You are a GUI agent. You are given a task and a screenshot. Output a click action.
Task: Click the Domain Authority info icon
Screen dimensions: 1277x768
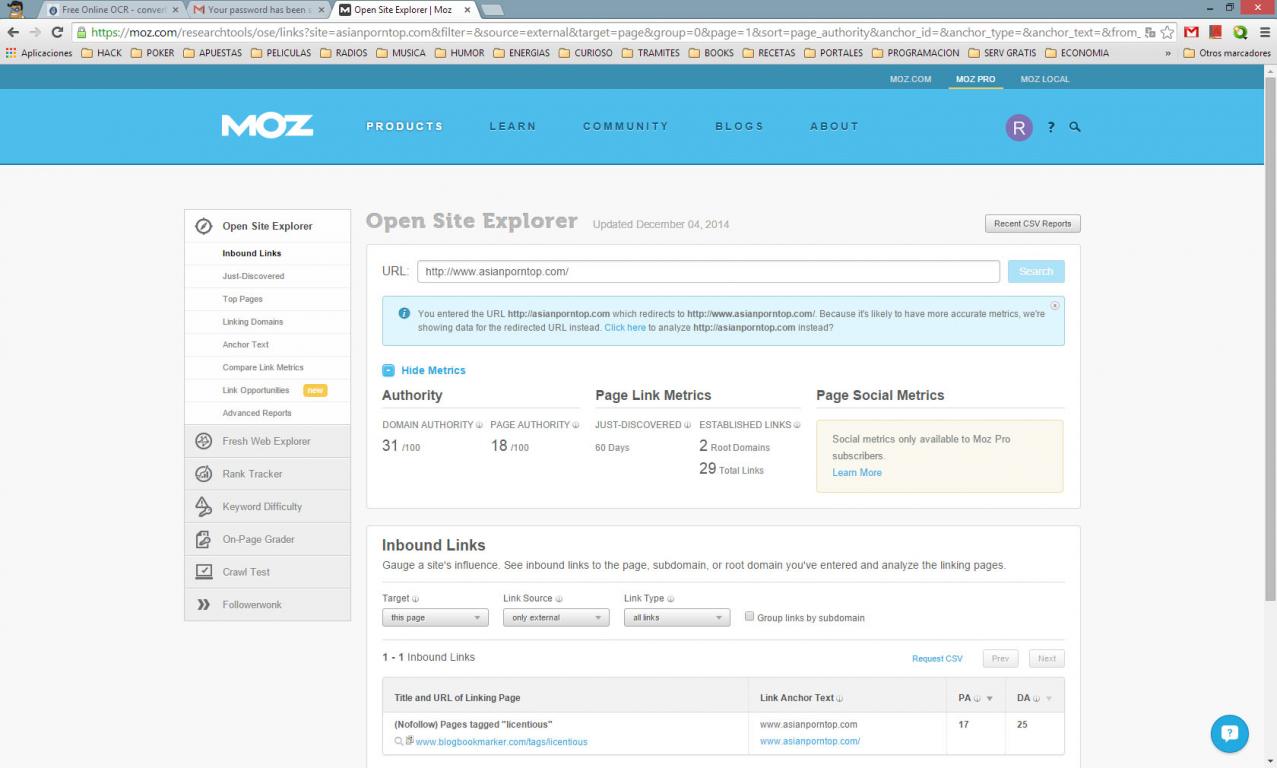click(x=479, y=425)
